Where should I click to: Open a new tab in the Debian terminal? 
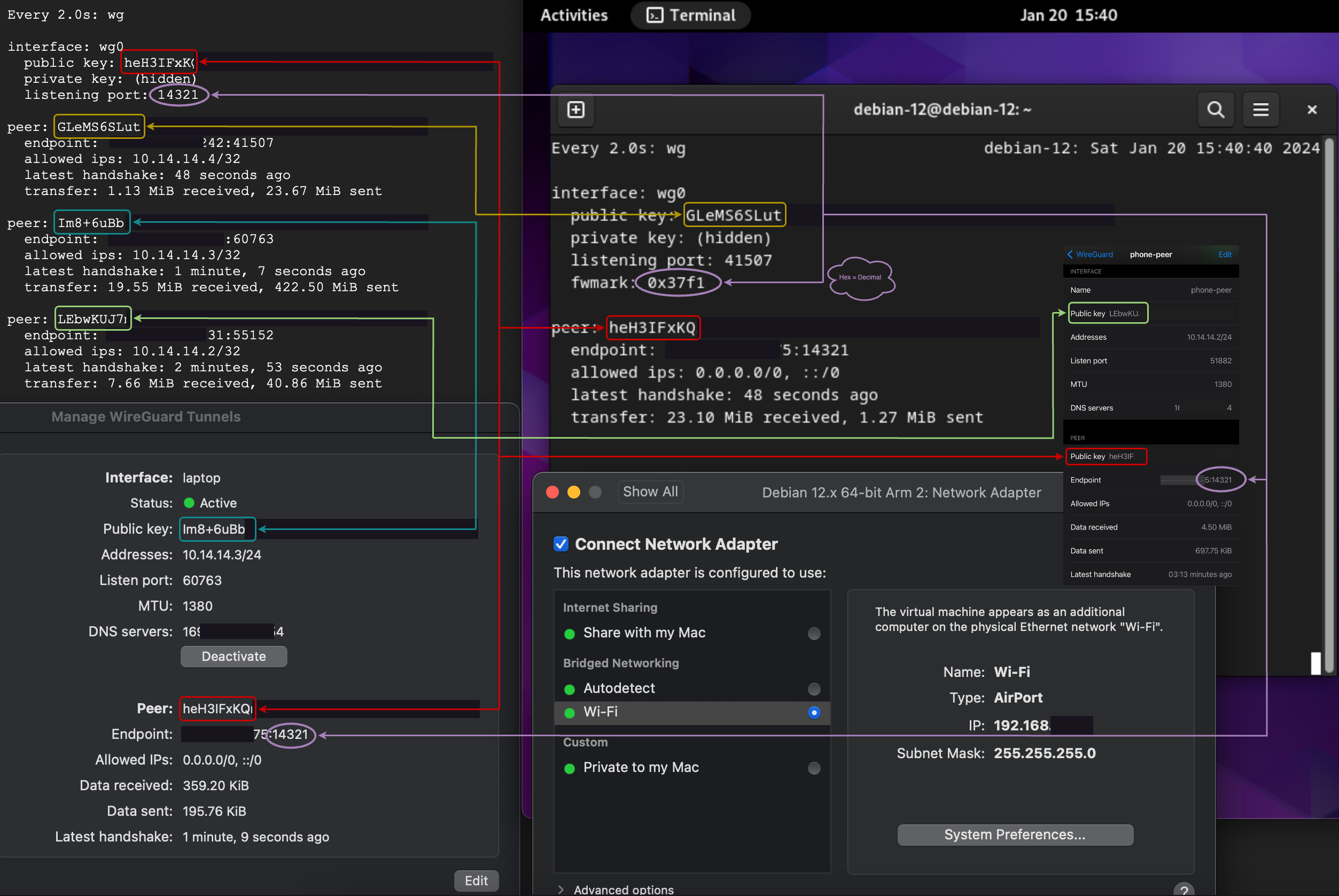coord(575,110)
